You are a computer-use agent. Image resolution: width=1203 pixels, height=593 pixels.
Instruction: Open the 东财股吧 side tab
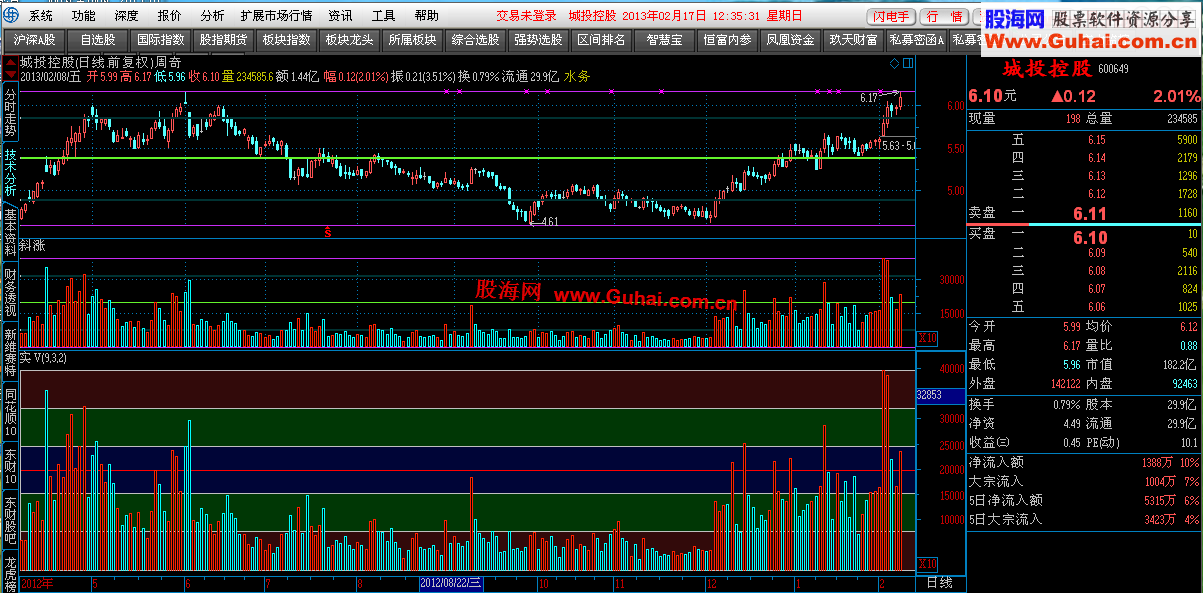tap(10, 521)
